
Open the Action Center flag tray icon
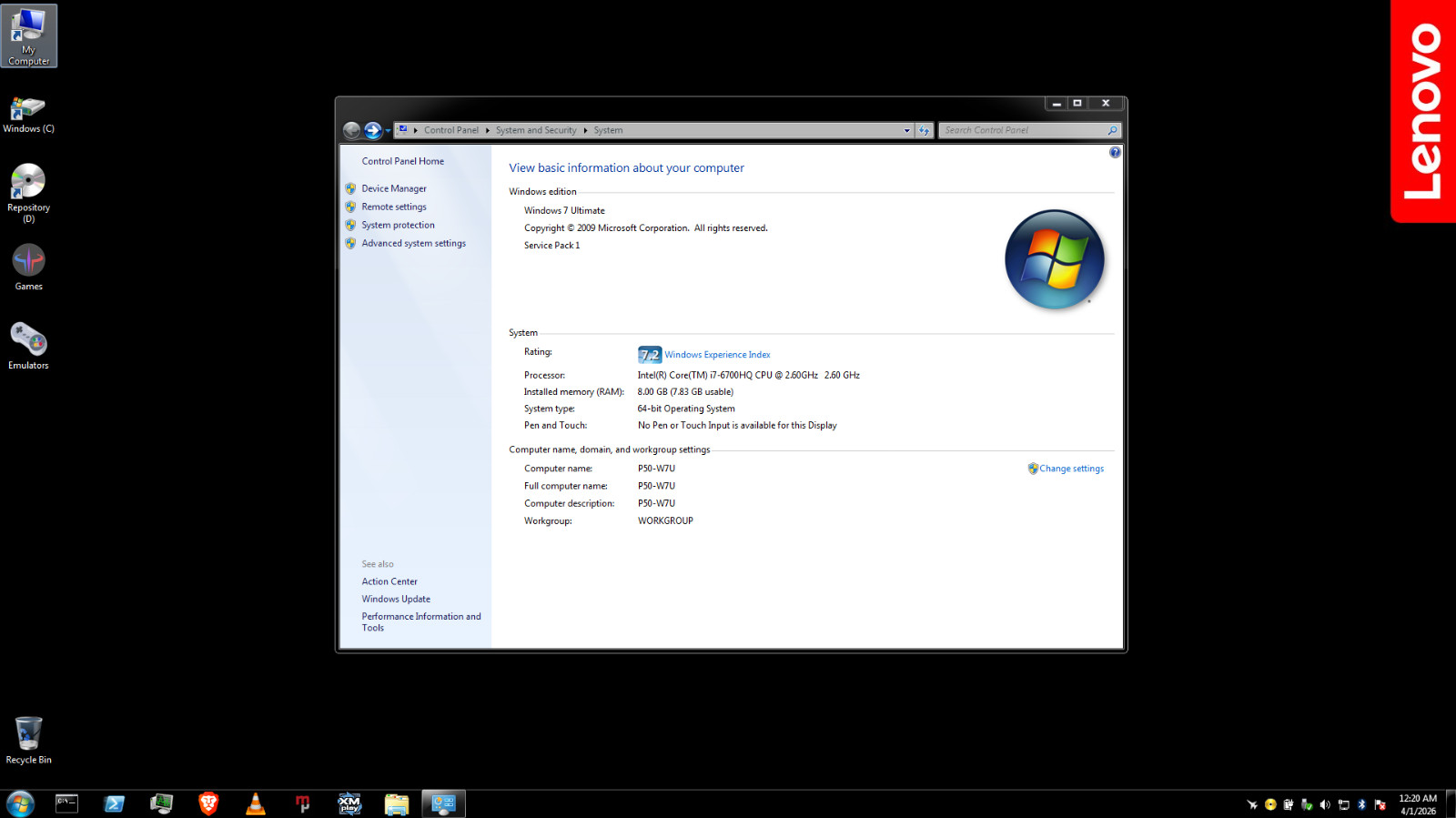click(x=1380, y=804)
